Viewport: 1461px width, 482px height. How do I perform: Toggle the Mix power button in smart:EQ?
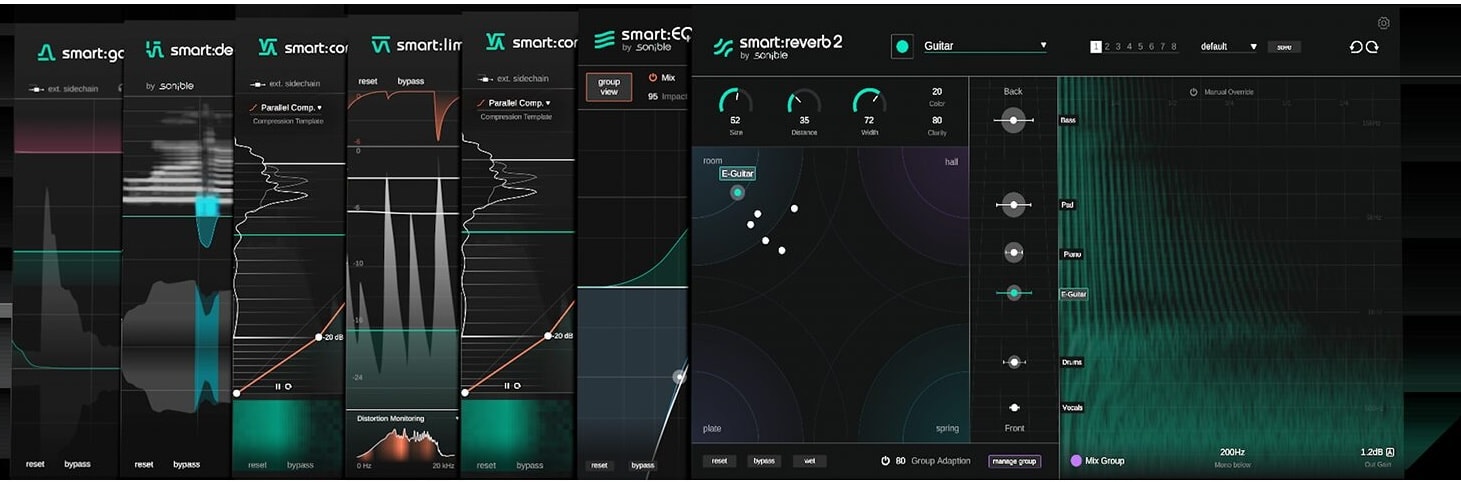click(x=653, y=77)
